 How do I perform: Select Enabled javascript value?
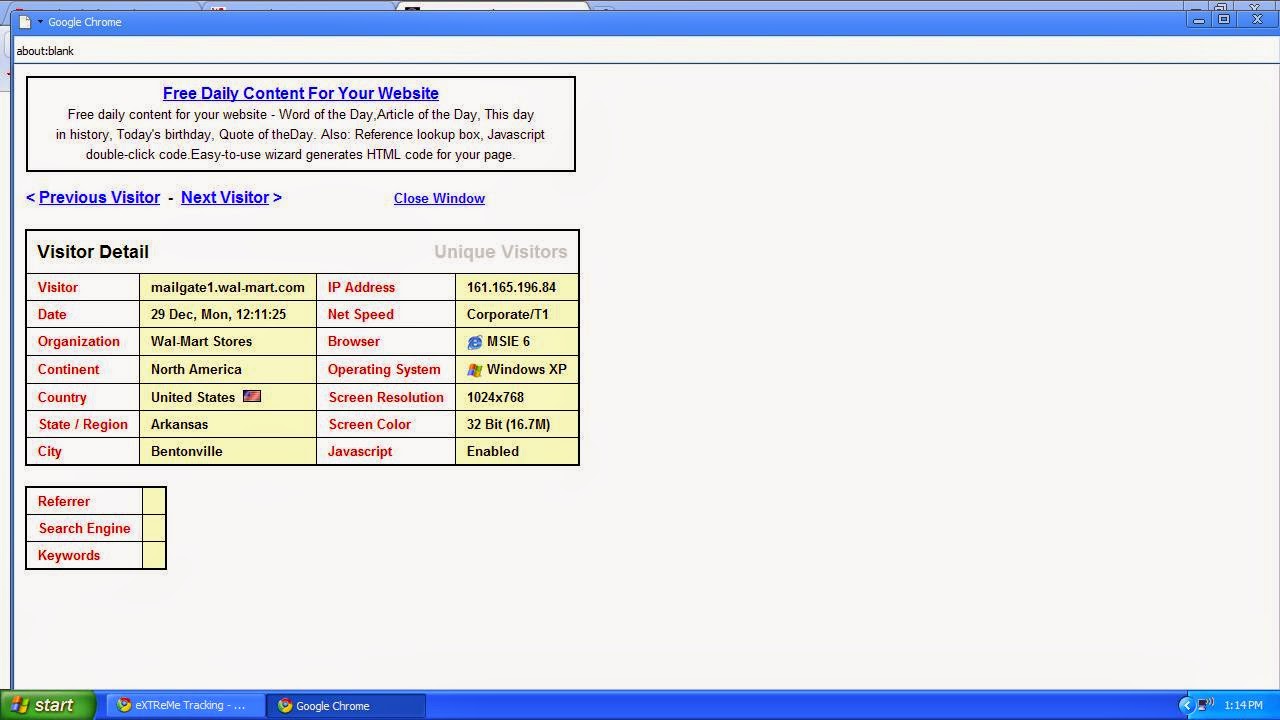[x=493, y=451]
